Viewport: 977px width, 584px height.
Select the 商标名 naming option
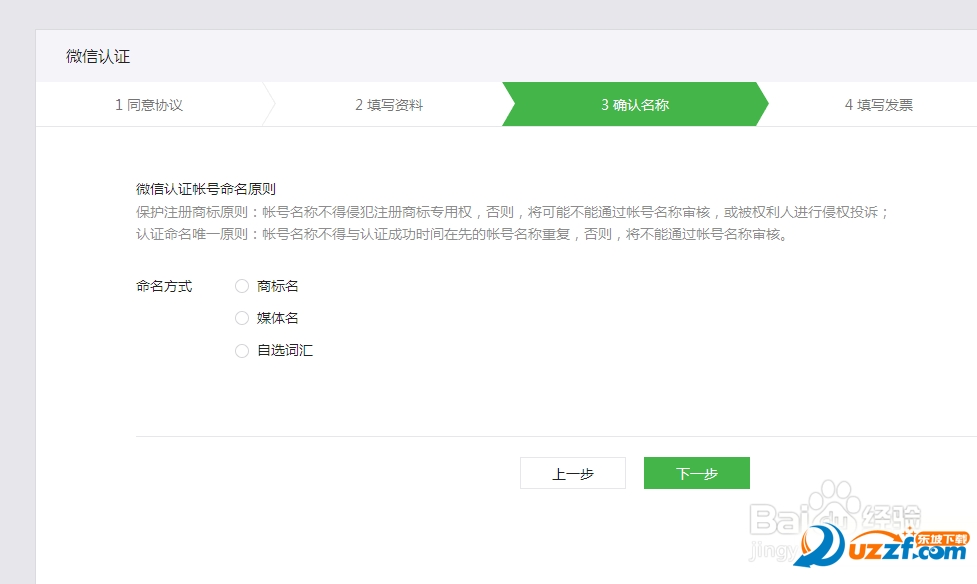coord(270,285)
